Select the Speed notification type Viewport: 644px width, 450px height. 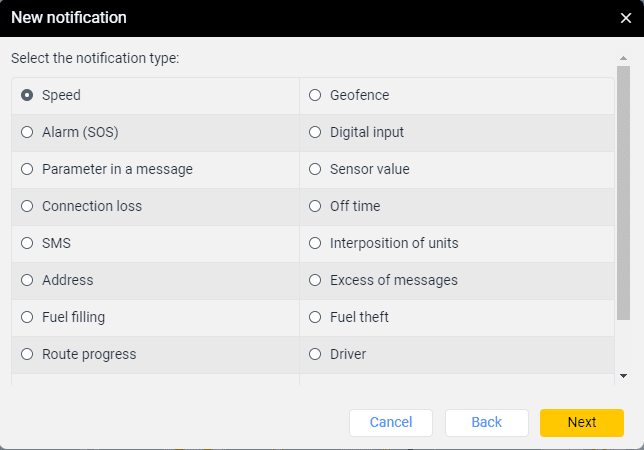[27, 96]
